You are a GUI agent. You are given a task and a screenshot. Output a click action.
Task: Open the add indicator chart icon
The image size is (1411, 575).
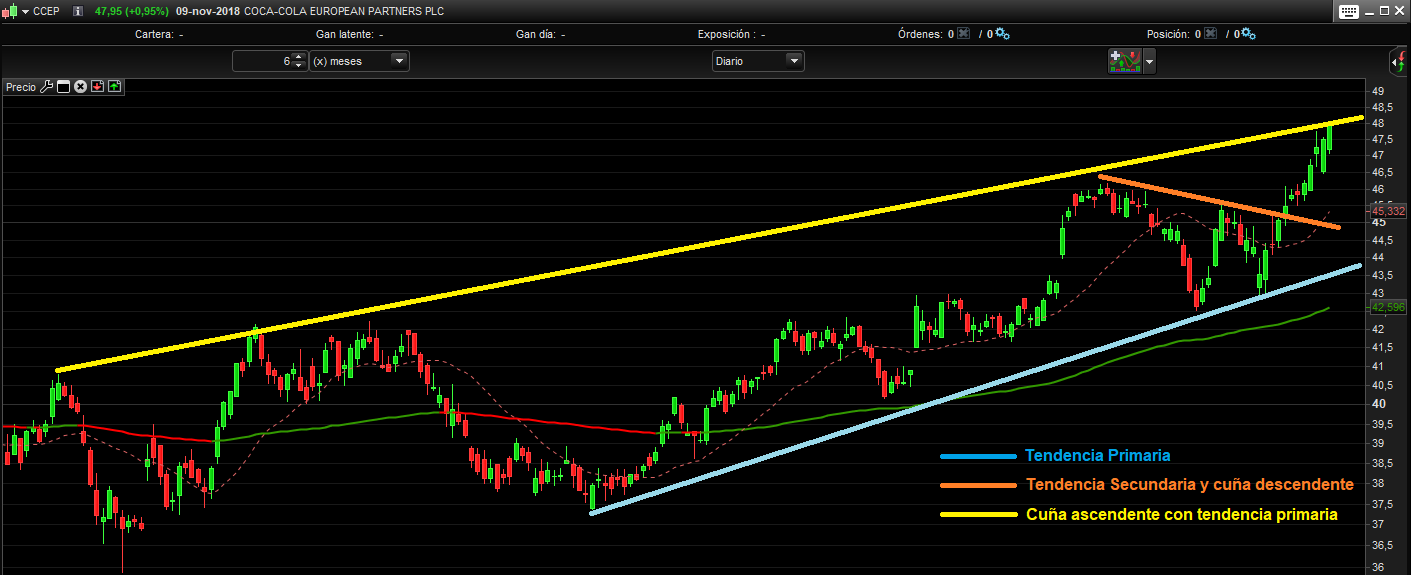point(1125,61)
